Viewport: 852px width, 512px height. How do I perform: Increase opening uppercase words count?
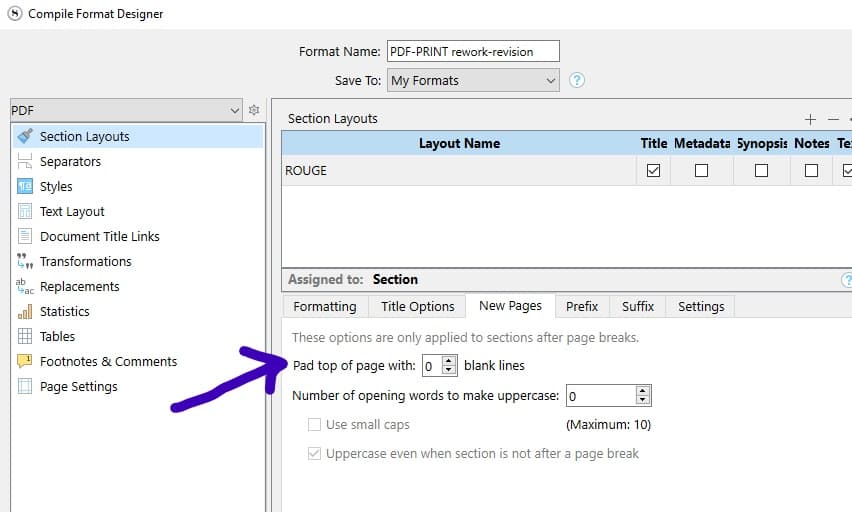click(642, 391)
